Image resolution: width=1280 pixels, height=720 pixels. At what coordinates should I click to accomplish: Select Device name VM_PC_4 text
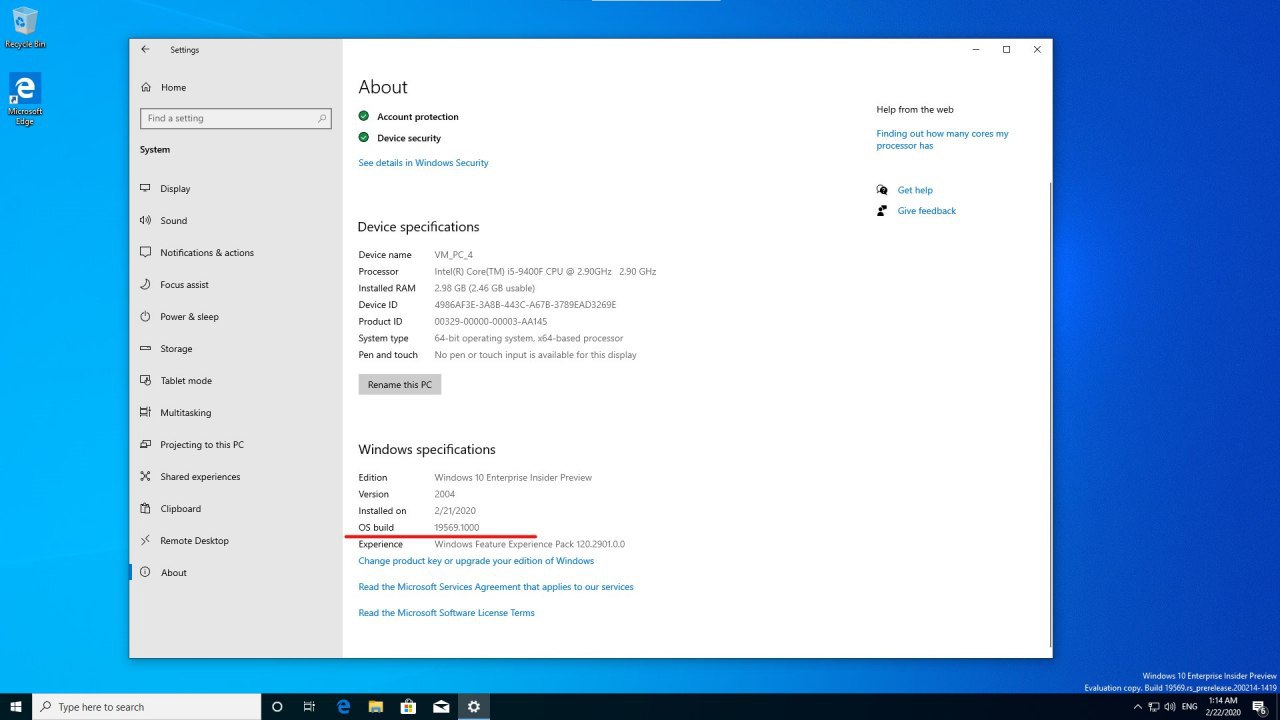click(454, 255)
